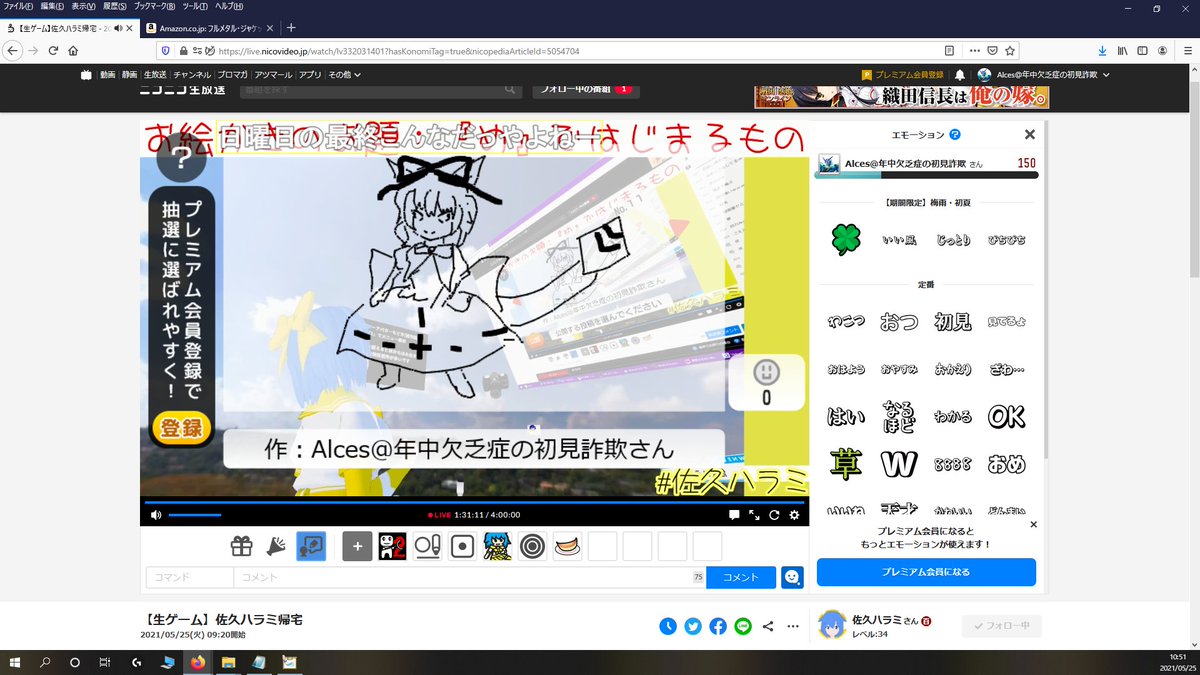Submit with the blue コメント button
Image resolution: width=1200 pixels, height=675 pixels.
click(741, 577)
